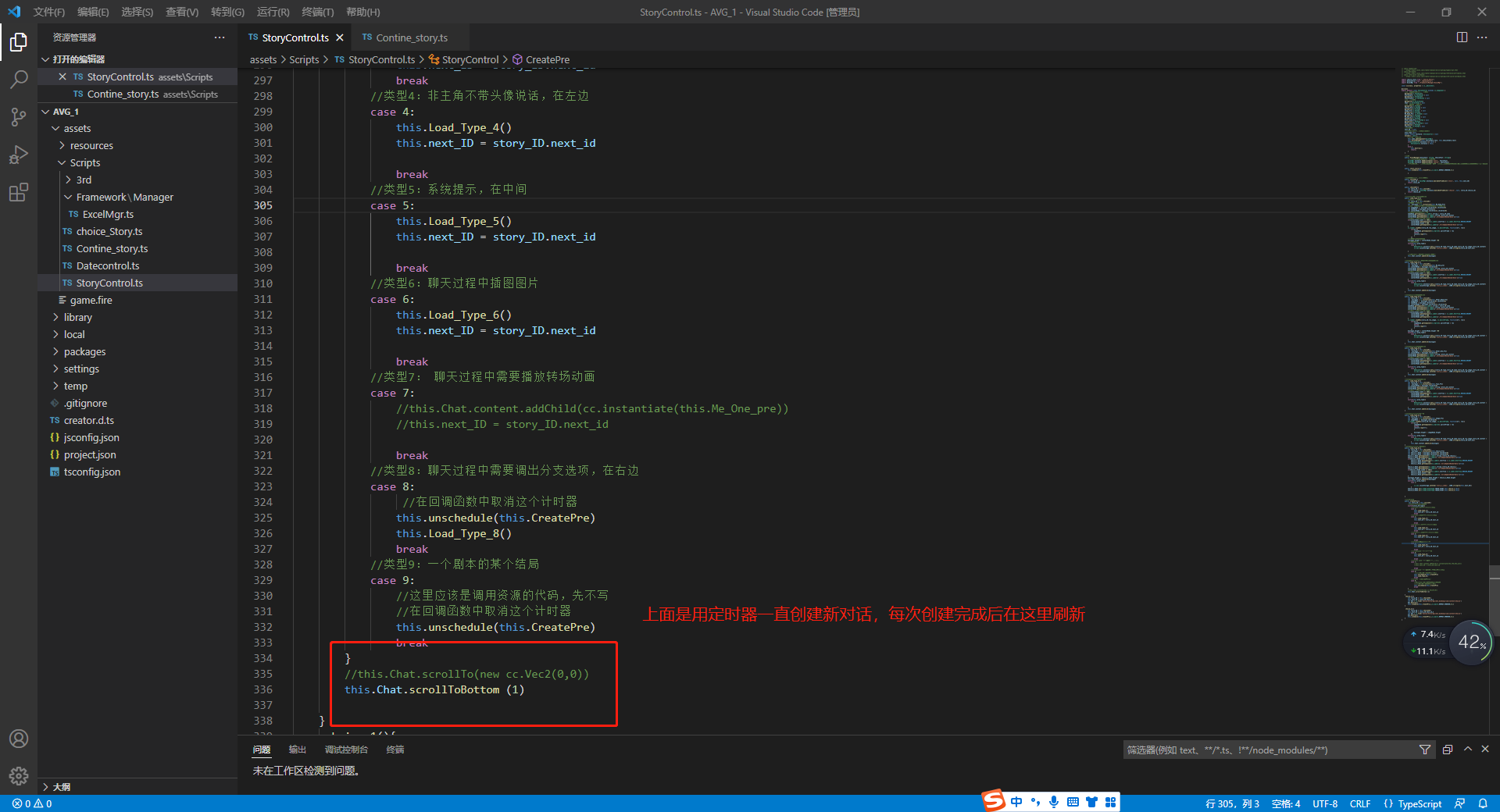Open the Source Control view

(x=19, y=116)
